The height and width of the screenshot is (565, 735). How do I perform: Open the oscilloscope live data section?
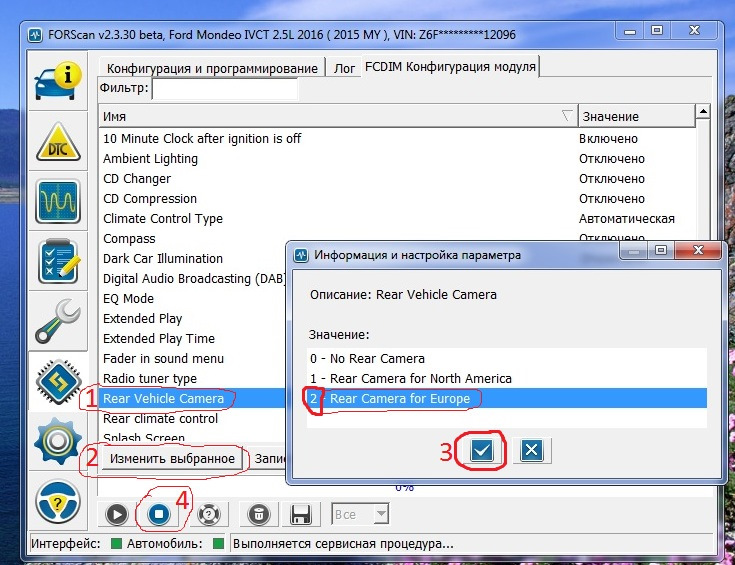[58, 202]
